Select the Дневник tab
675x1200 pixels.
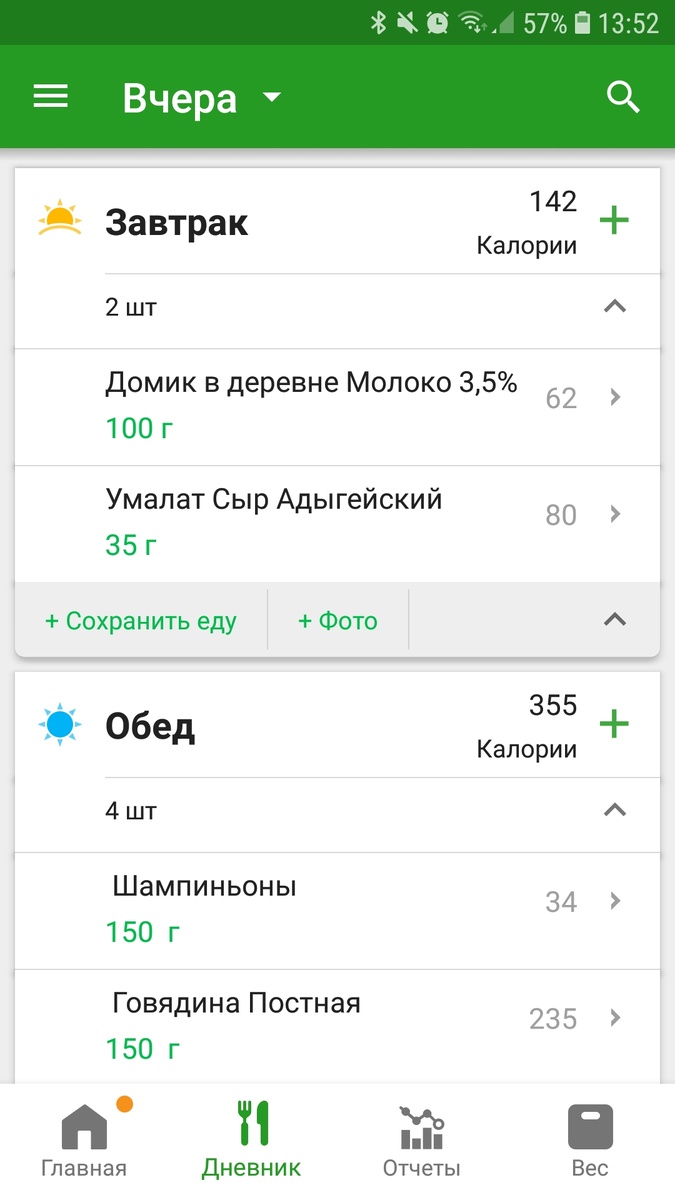tap(252, 1135)
